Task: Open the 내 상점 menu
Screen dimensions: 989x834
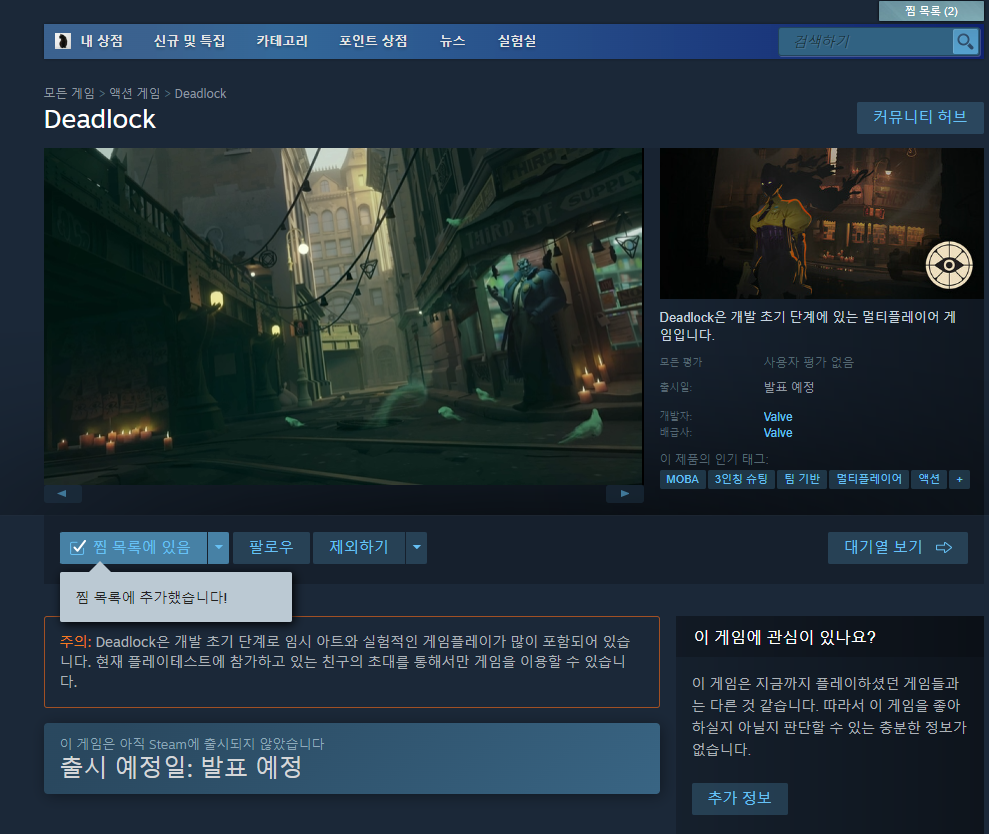Action: pos(102,41)
